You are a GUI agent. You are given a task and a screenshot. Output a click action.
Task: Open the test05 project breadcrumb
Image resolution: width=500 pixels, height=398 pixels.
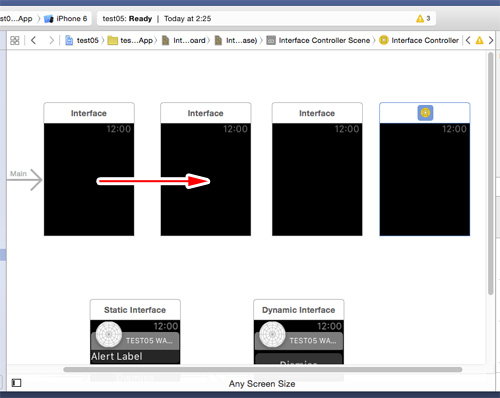pos(82,40)
